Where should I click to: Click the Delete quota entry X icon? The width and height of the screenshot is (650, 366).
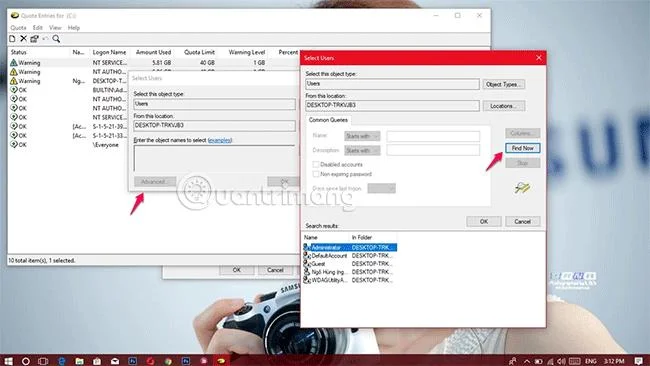(x=24, y=39)
